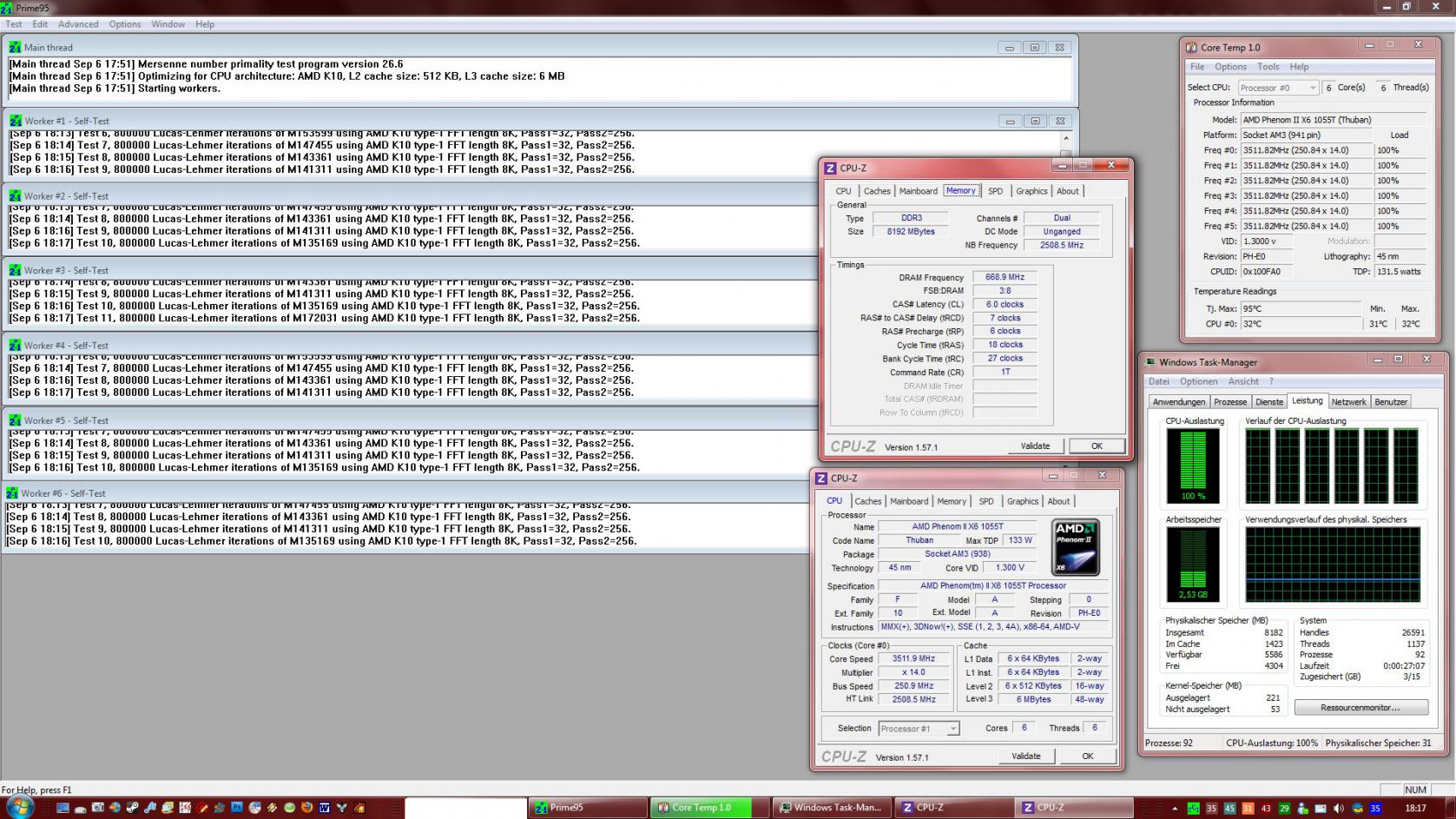Image resolution: width=1456 pixels, height=819 pixels.
Task: Click the Worker #4 - Self-Test window icon
Action: tap(15, 345)
